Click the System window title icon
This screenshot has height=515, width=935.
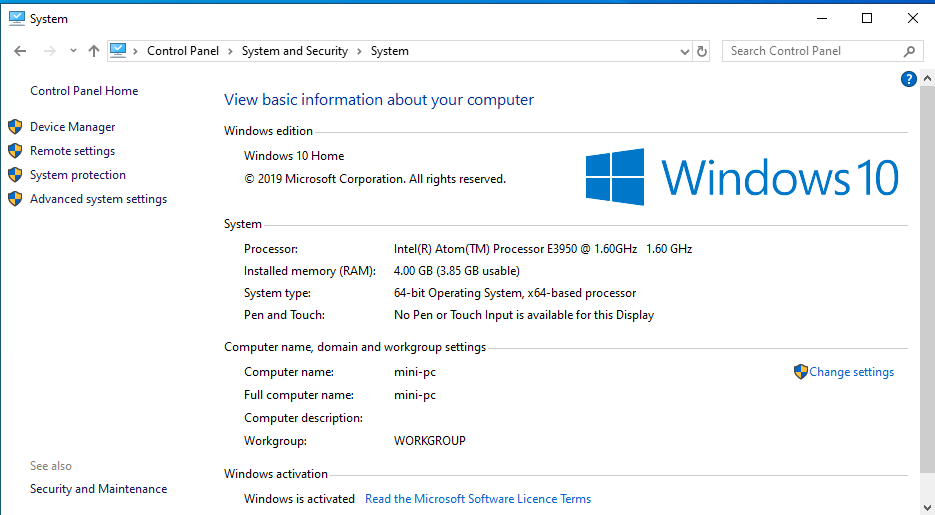point(17,18)
